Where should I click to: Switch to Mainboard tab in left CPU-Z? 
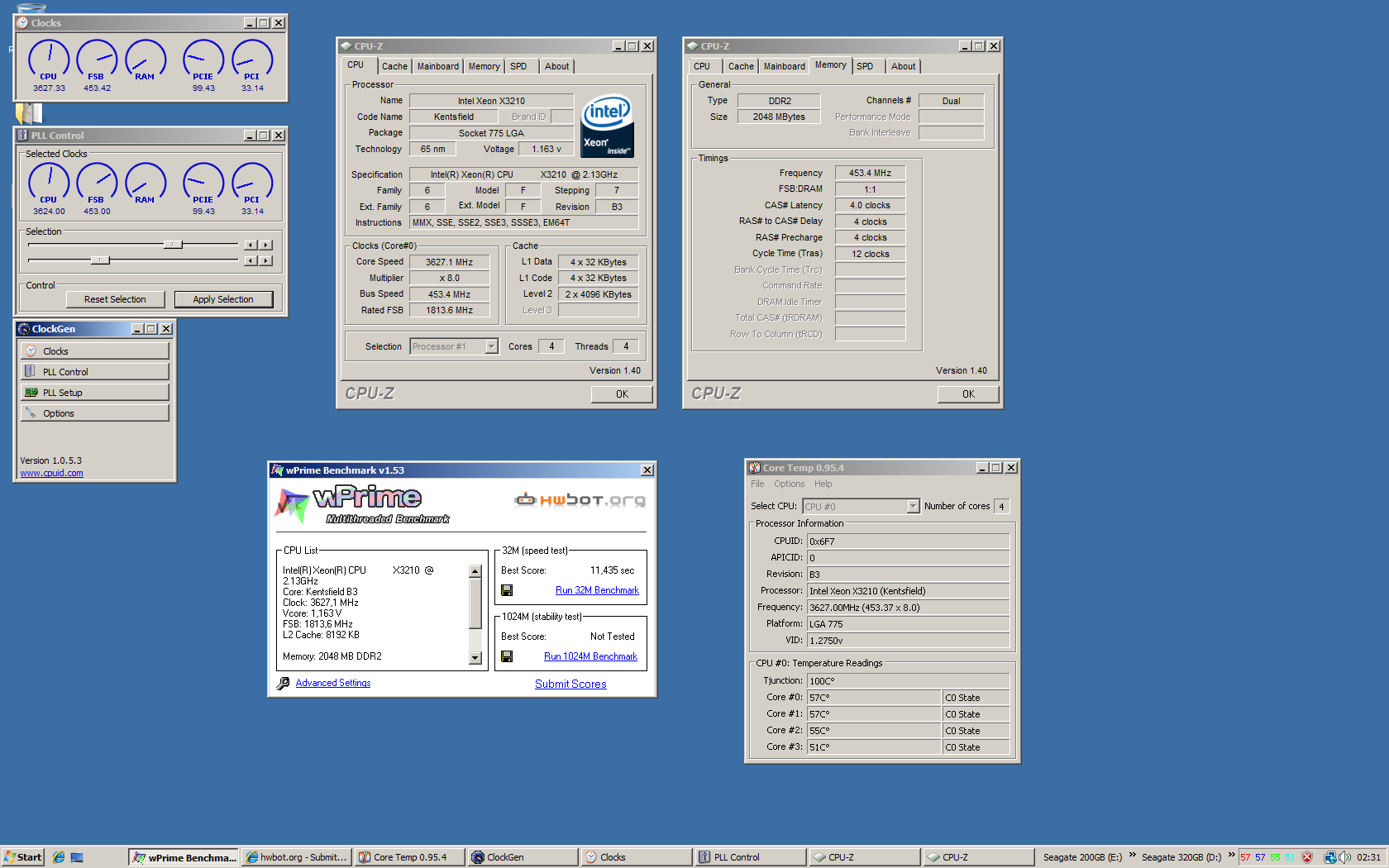(x=437, y=66)
